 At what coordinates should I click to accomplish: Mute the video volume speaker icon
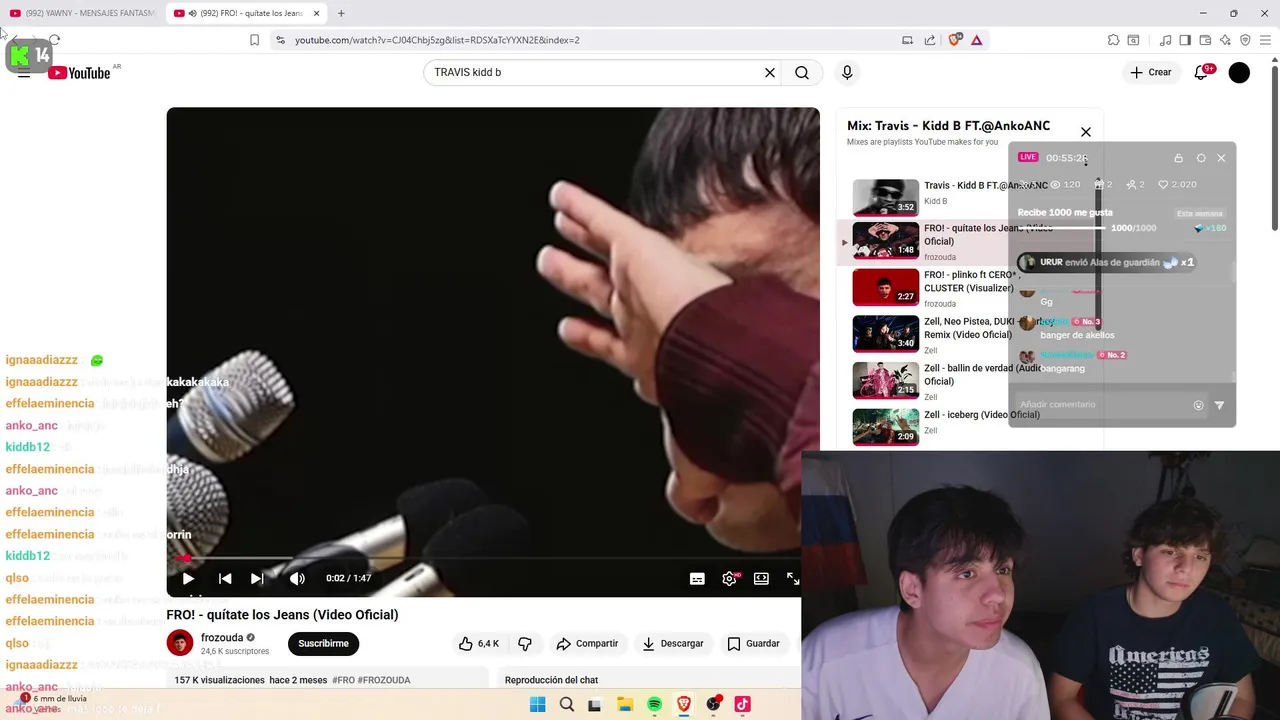(297, 578)
